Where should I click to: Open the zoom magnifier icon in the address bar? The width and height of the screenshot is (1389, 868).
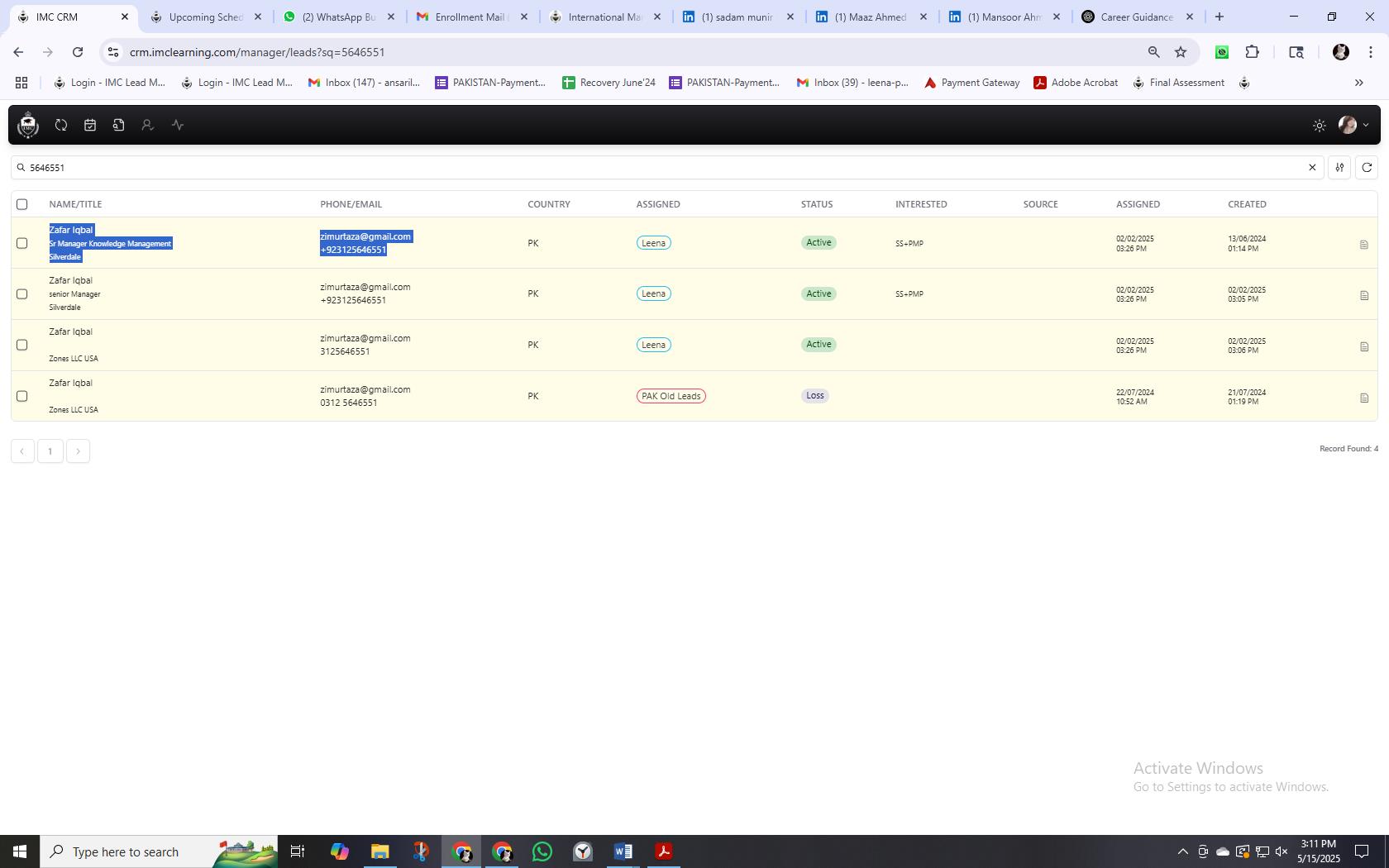coord(1153,52)
